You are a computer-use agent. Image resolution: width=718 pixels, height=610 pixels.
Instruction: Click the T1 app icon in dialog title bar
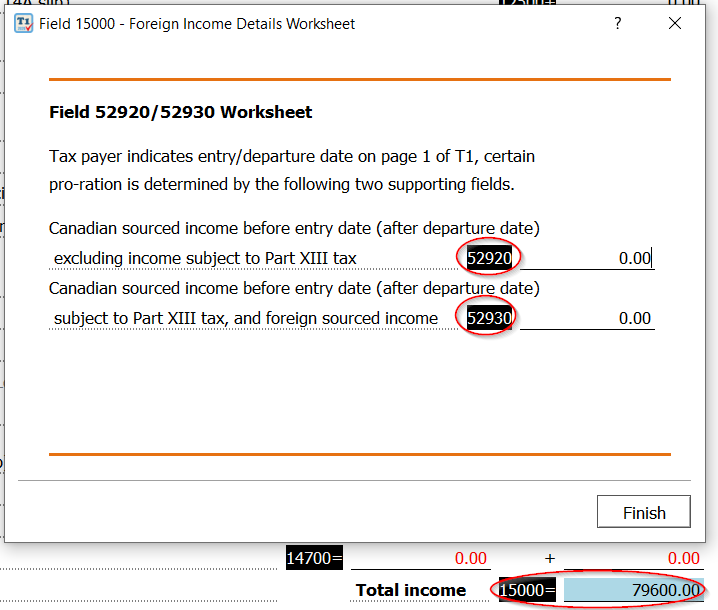pos(23,23)
